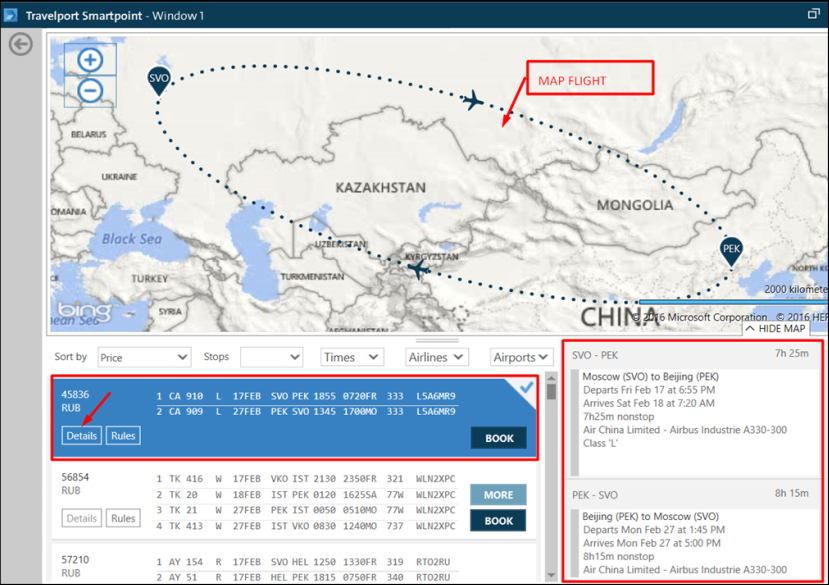
Task: Click the 8h15m nonstop line
Action: [x=618, y=556]
